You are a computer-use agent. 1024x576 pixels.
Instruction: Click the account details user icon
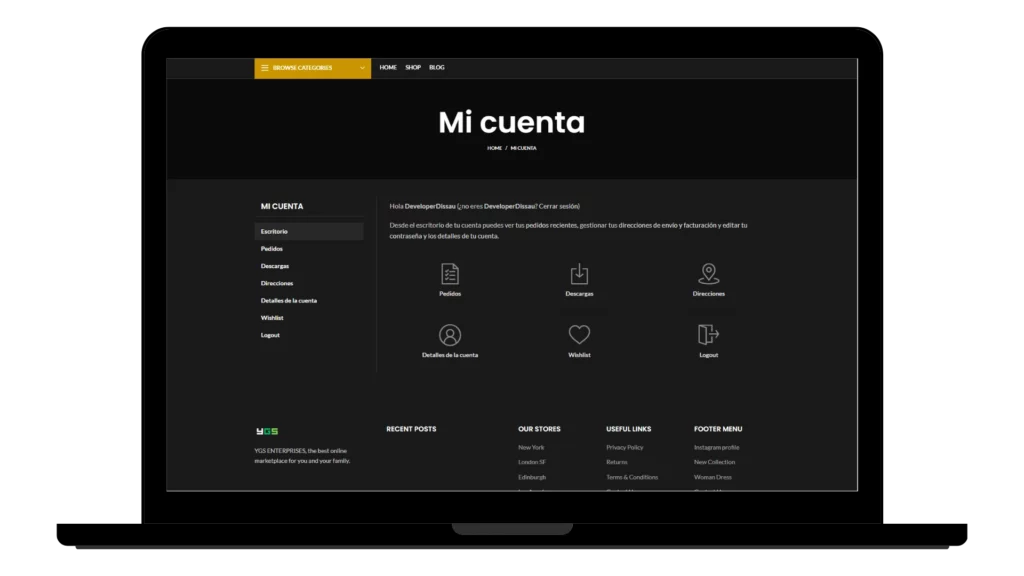coord(450,335)
